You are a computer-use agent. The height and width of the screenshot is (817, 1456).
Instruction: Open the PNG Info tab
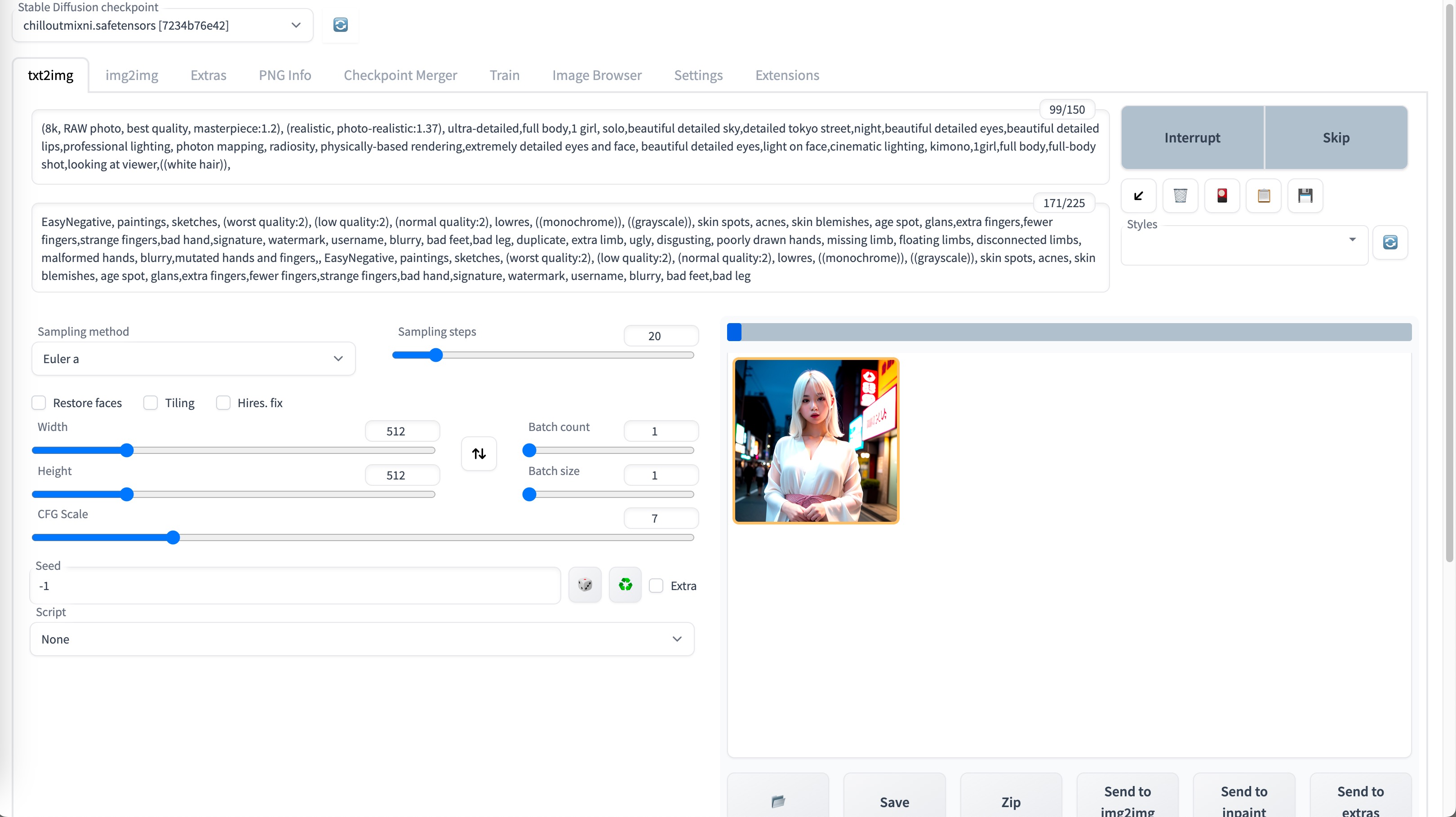pyautogui.click(x=285, y=75)
